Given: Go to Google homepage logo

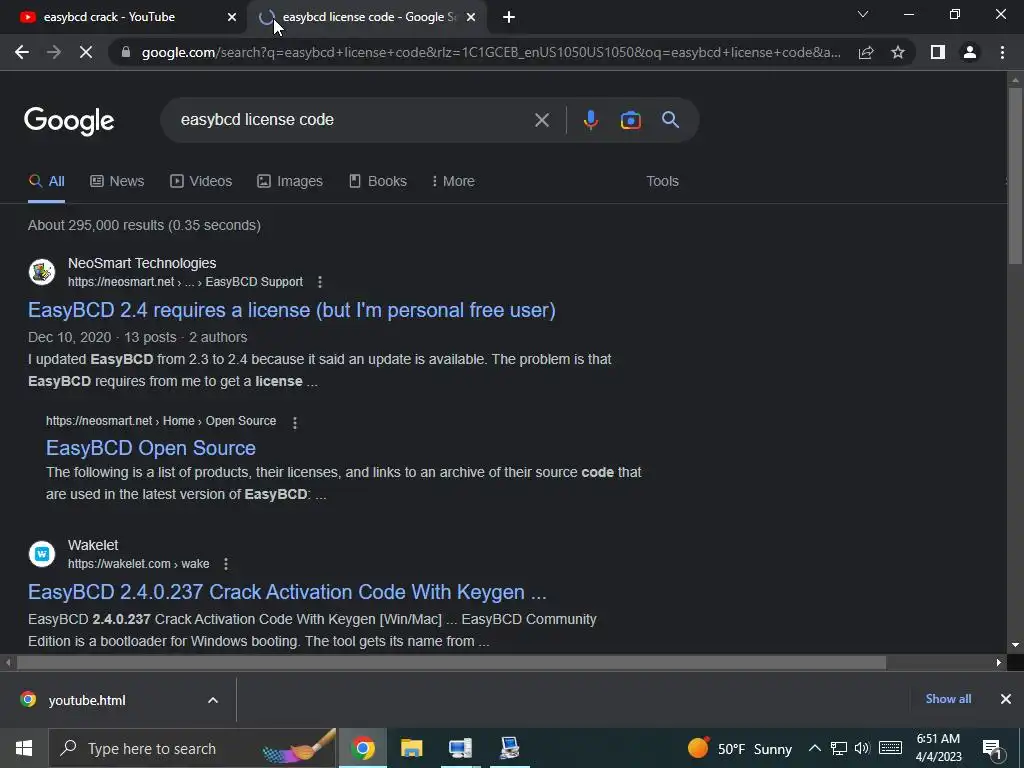Looking at the screenshot, I should tap(69, 121).
